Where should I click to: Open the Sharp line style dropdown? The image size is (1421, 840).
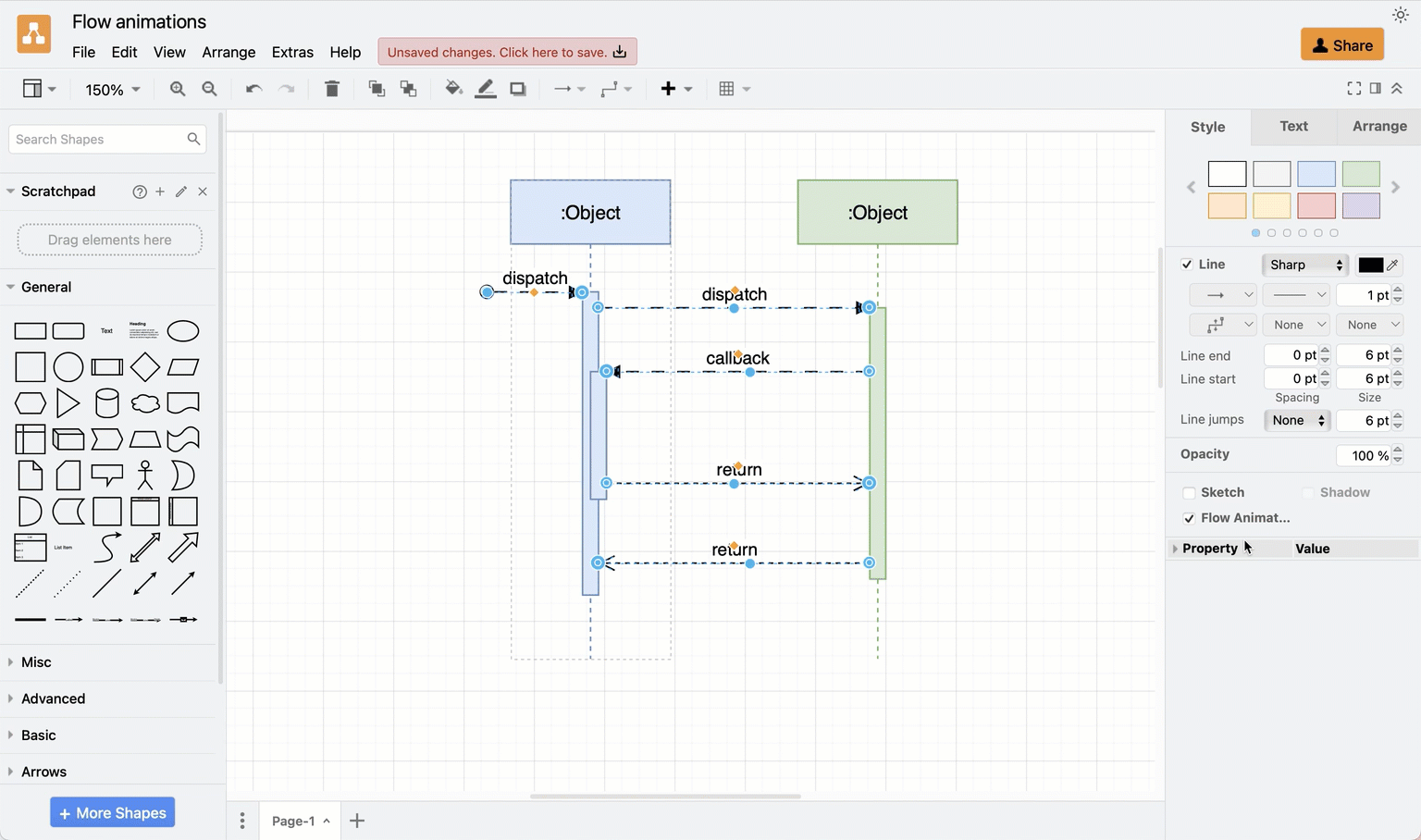point(1304,265)
